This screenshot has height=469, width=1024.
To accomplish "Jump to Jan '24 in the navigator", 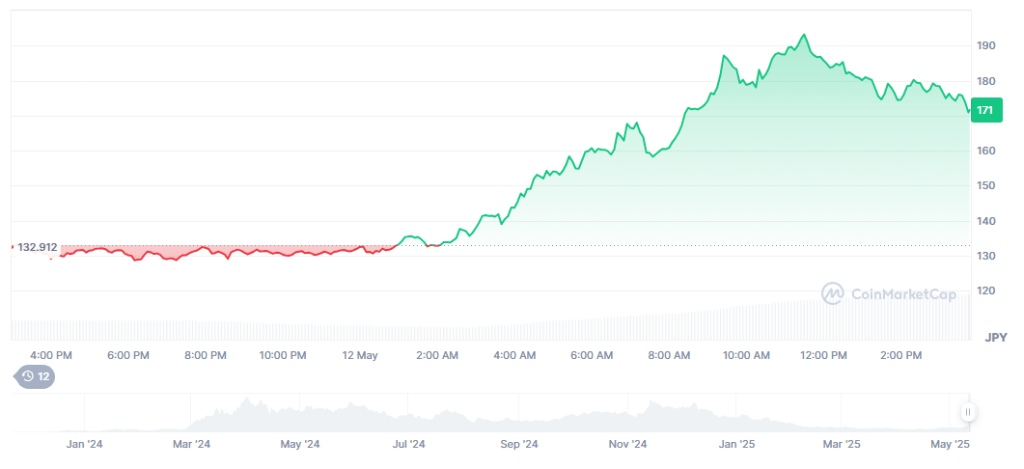I will [x=84, y=443].
